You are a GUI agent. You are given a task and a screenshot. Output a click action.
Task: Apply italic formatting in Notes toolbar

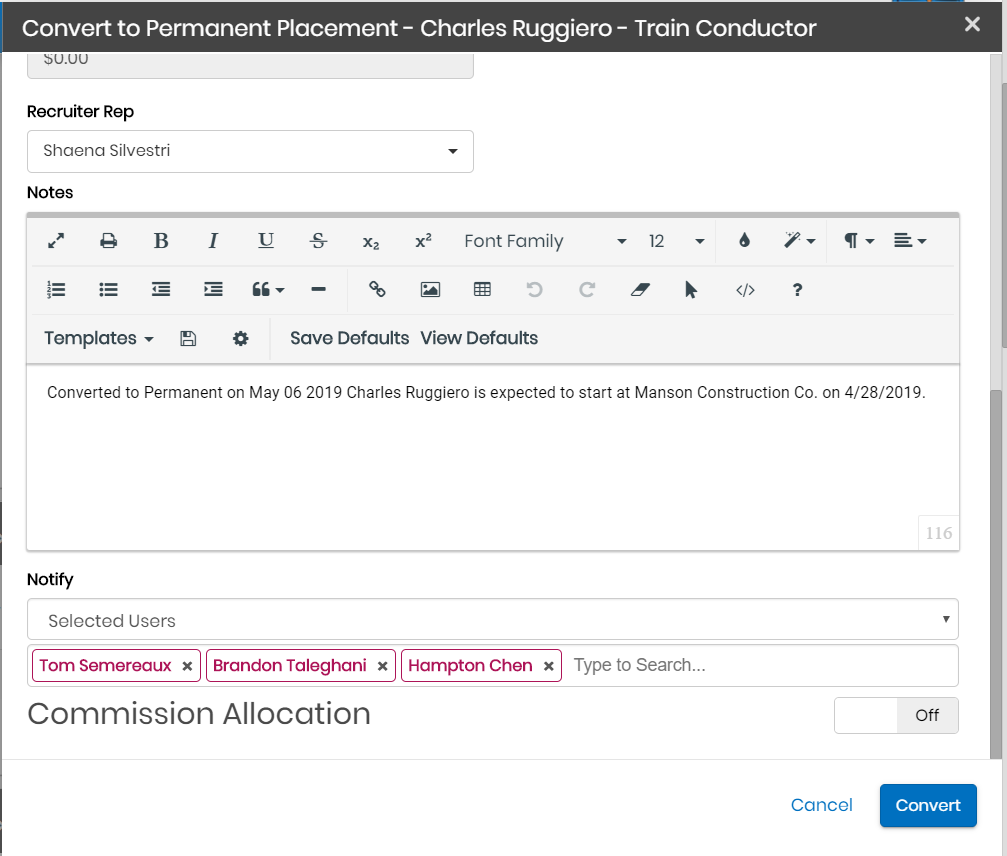(213, 241)
